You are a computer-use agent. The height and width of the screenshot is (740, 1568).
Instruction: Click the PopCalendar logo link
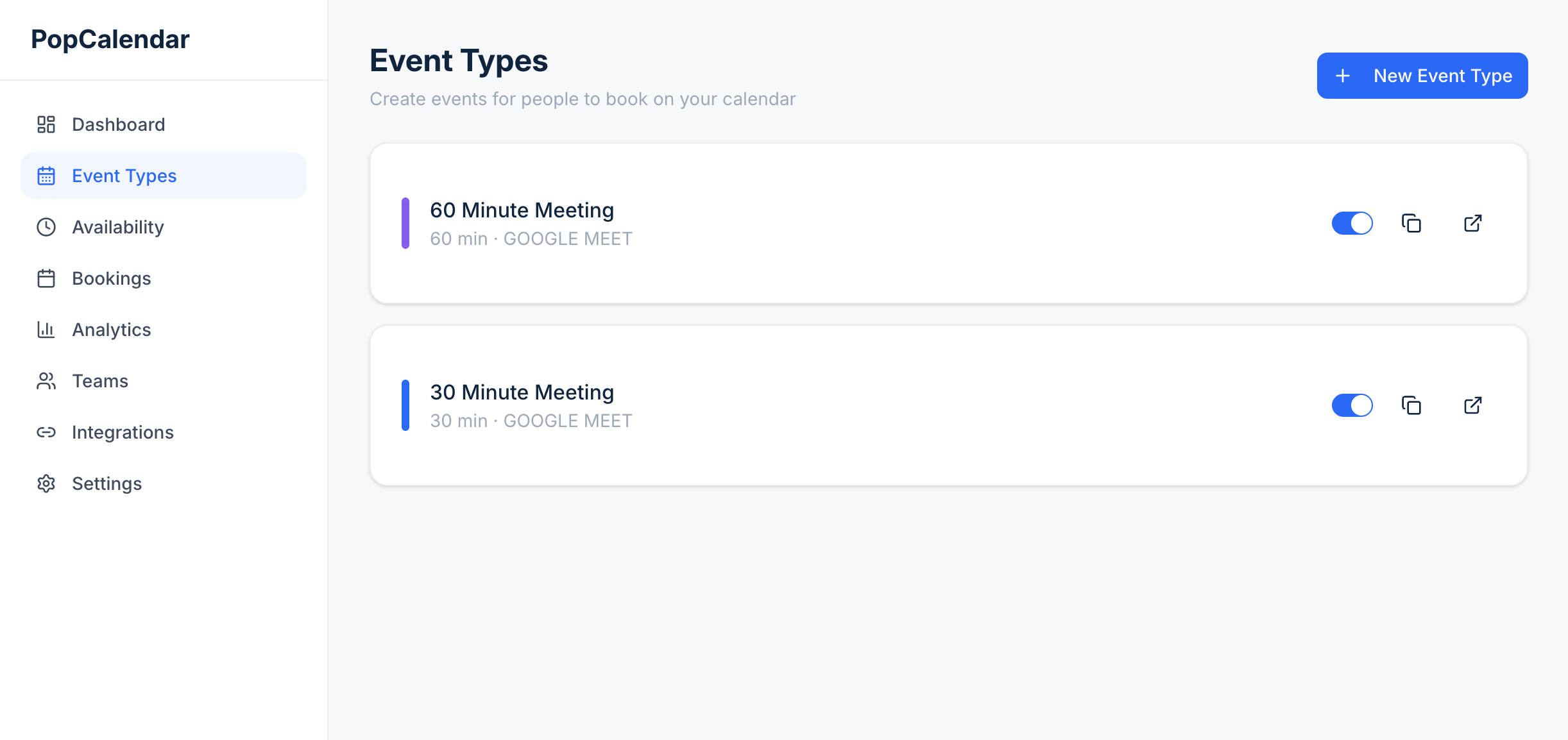coord(110,39)
